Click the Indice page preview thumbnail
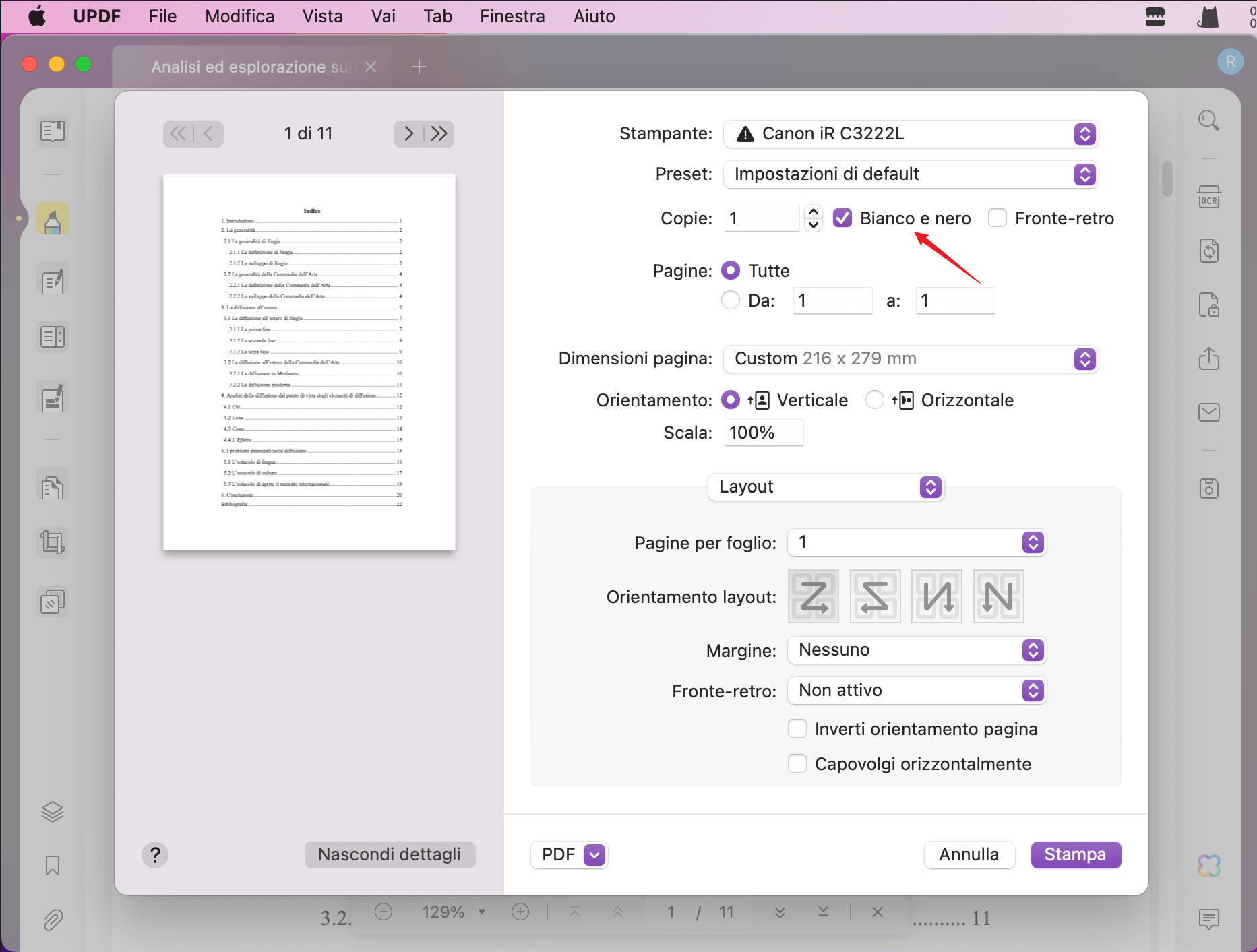 [309, 362]
